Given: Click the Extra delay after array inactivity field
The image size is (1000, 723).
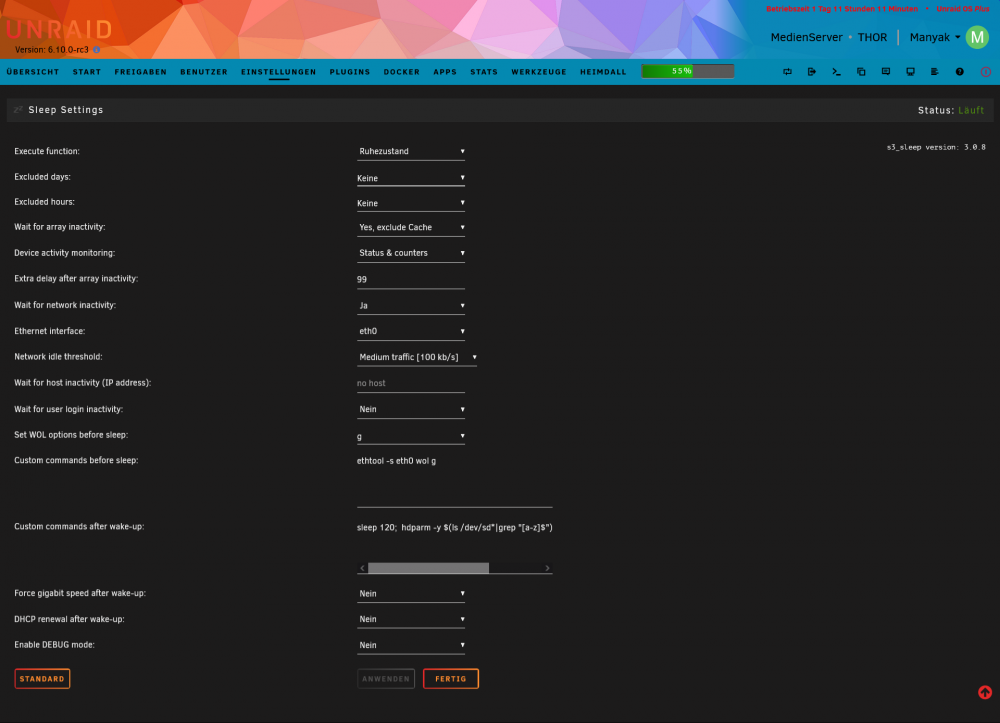Looking at the screenshot, I should coord(411,279).
